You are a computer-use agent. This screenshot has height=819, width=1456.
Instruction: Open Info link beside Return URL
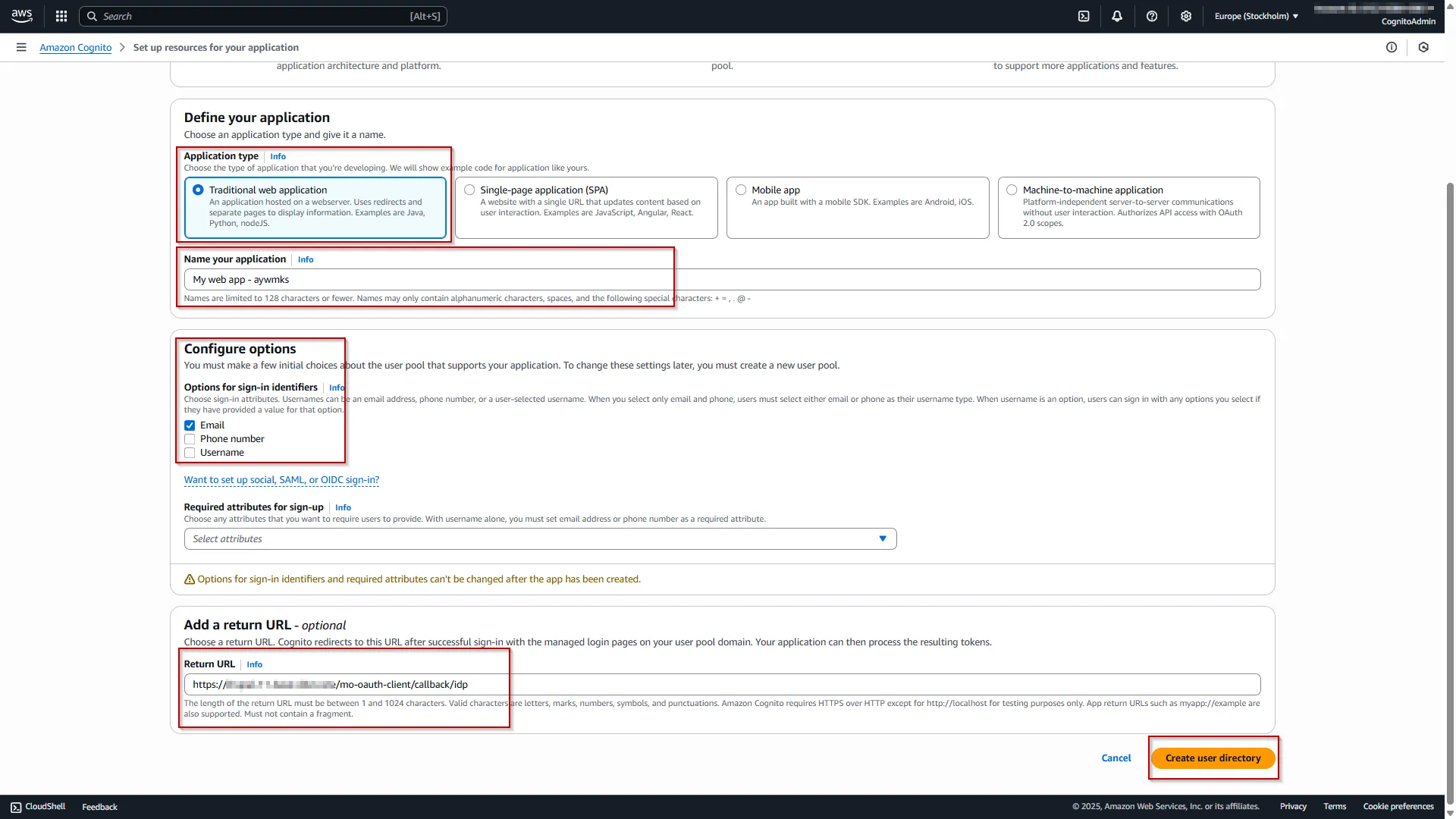[x=254, y=664]
